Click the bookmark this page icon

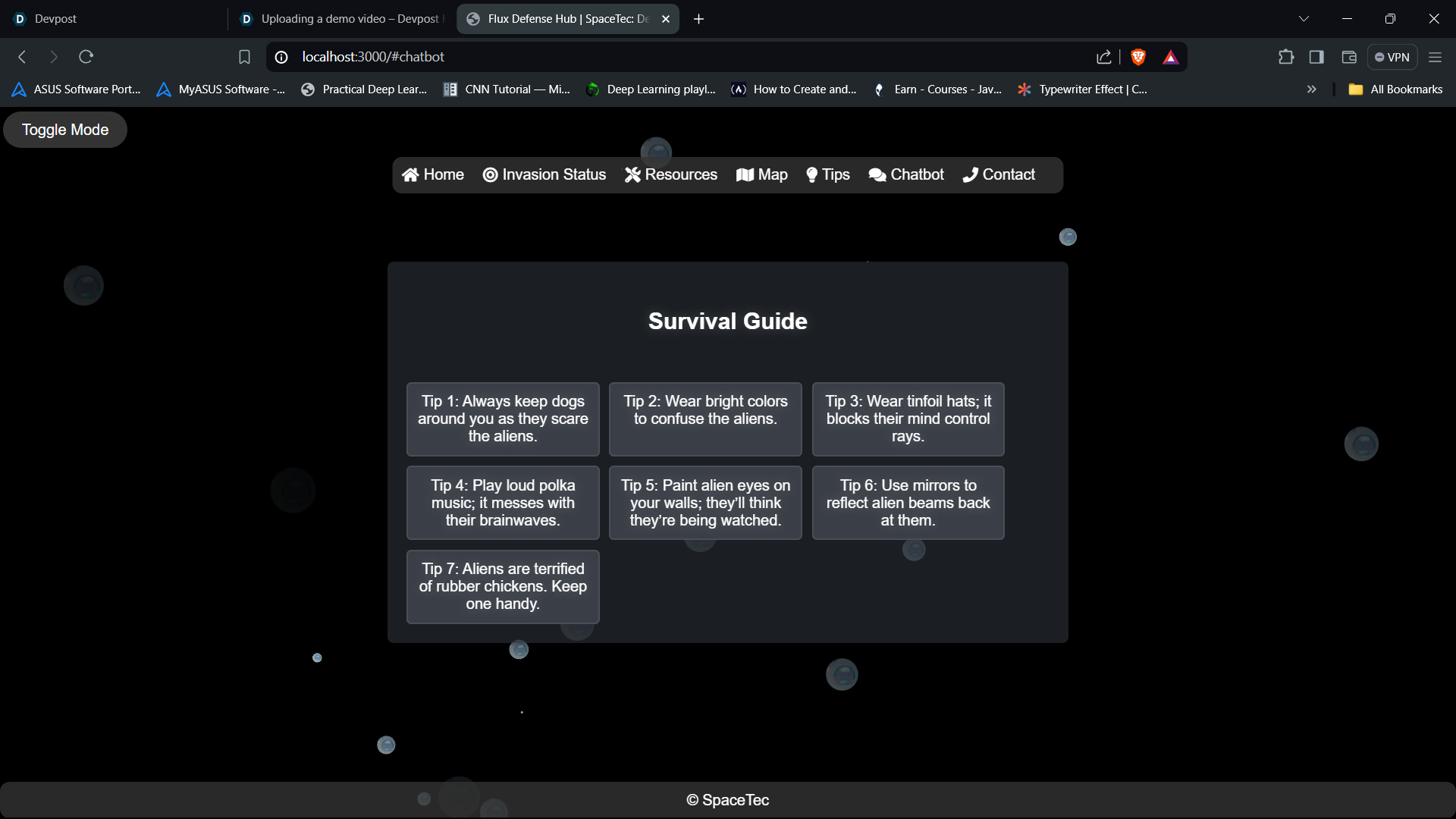(x=244, y=57)
